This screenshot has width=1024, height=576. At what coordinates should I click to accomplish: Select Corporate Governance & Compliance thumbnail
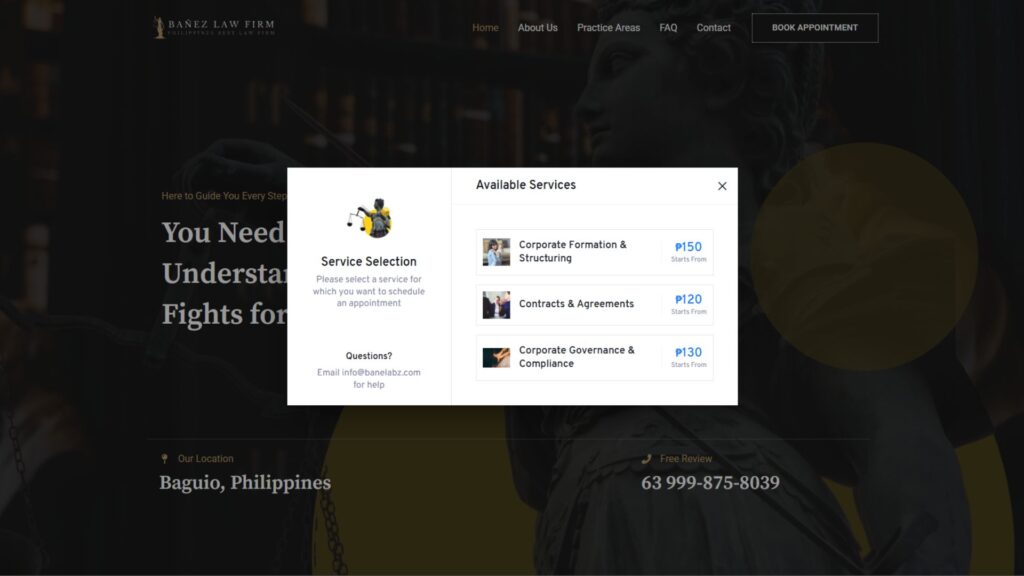pyautogui.click(x=496, y=358)
